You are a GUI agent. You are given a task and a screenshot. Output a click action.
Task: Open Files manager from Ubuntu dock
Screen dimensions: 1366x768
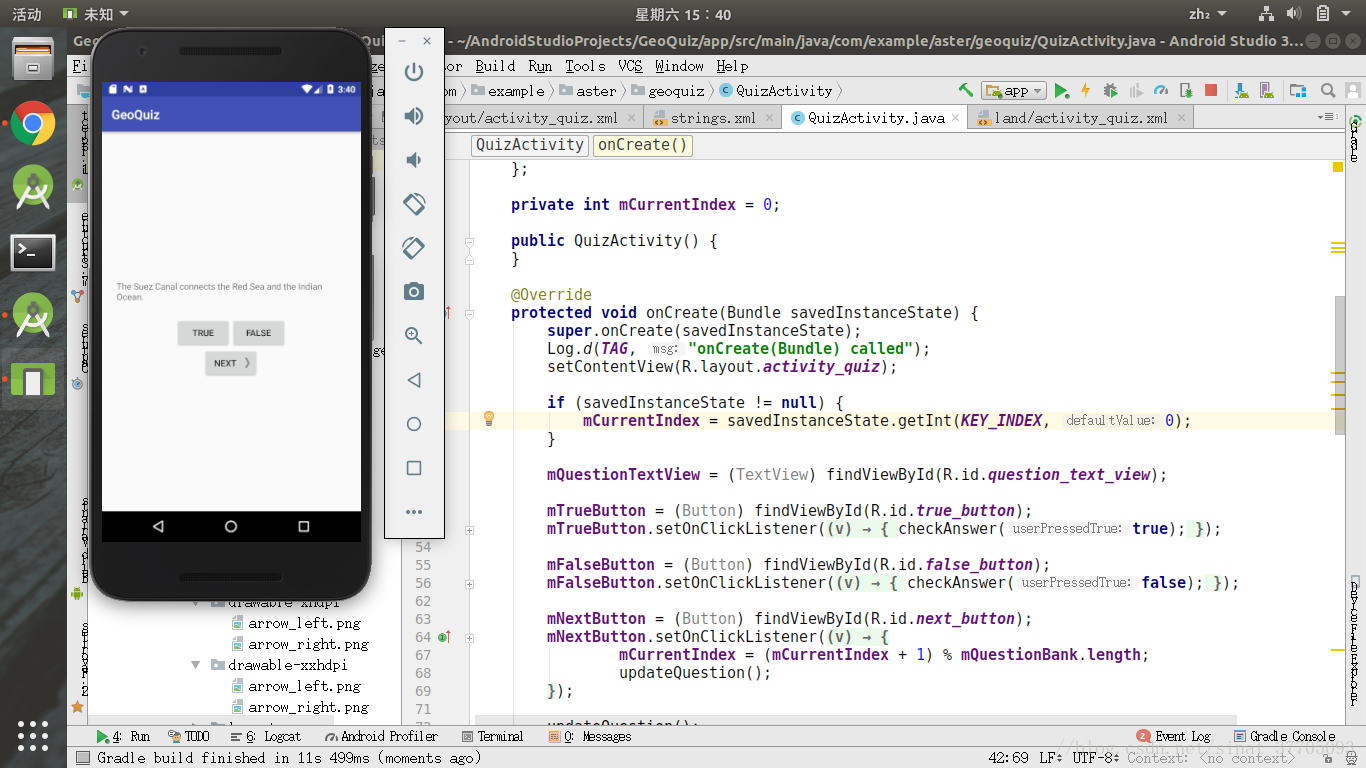pyautogui.click(x=33, y=59)
